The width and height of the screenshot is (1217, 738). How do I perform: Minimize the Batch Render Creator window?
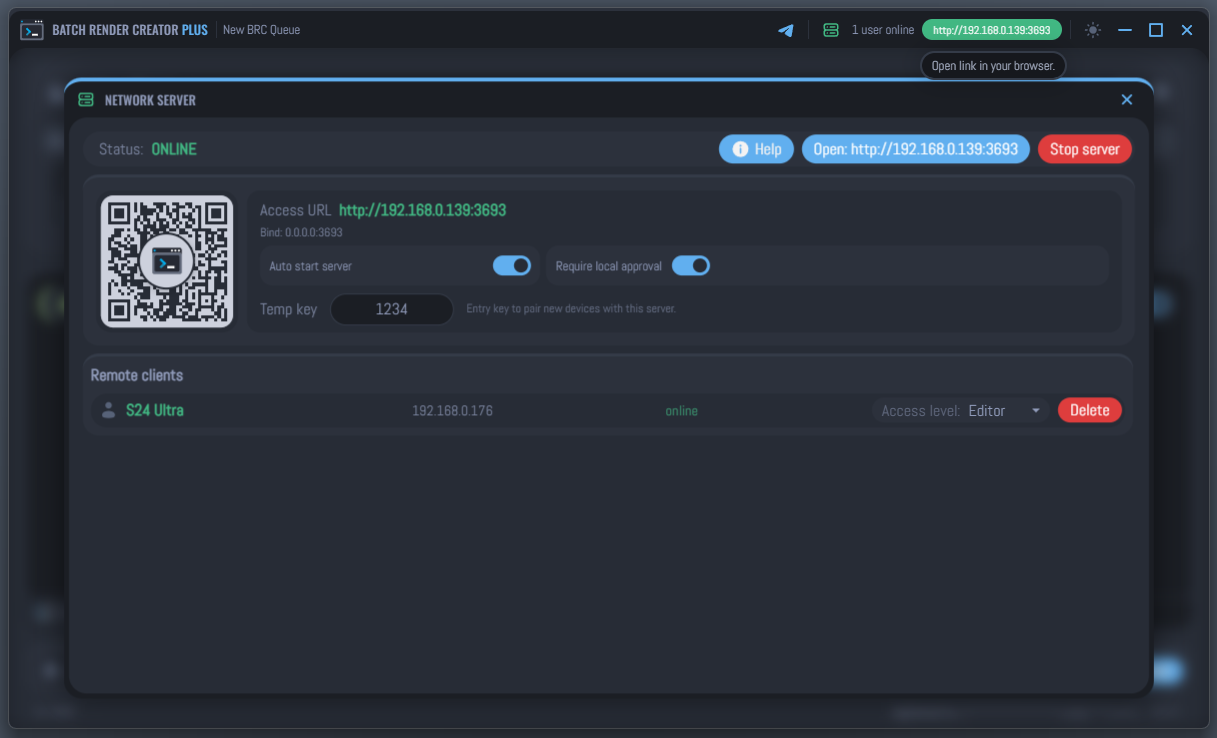pyautogui.click(x=1125, y=30)
